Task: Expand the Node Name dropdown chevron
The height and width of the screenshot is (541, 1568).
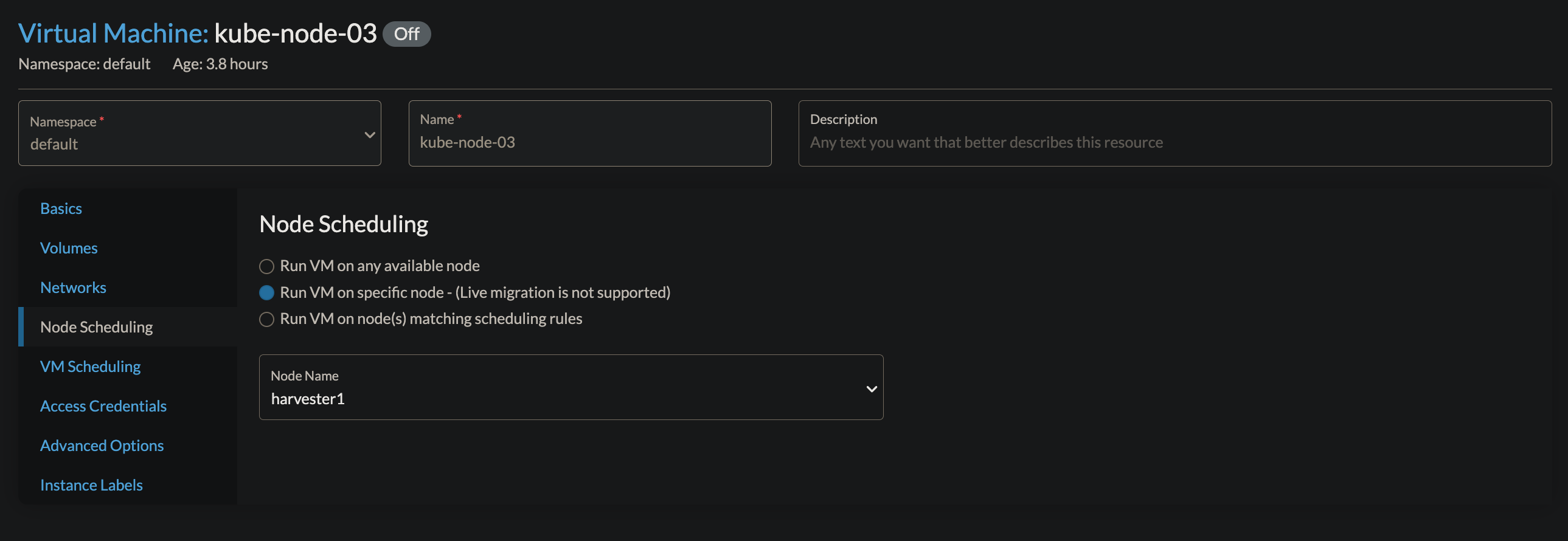Action: (x=871, y=389)
